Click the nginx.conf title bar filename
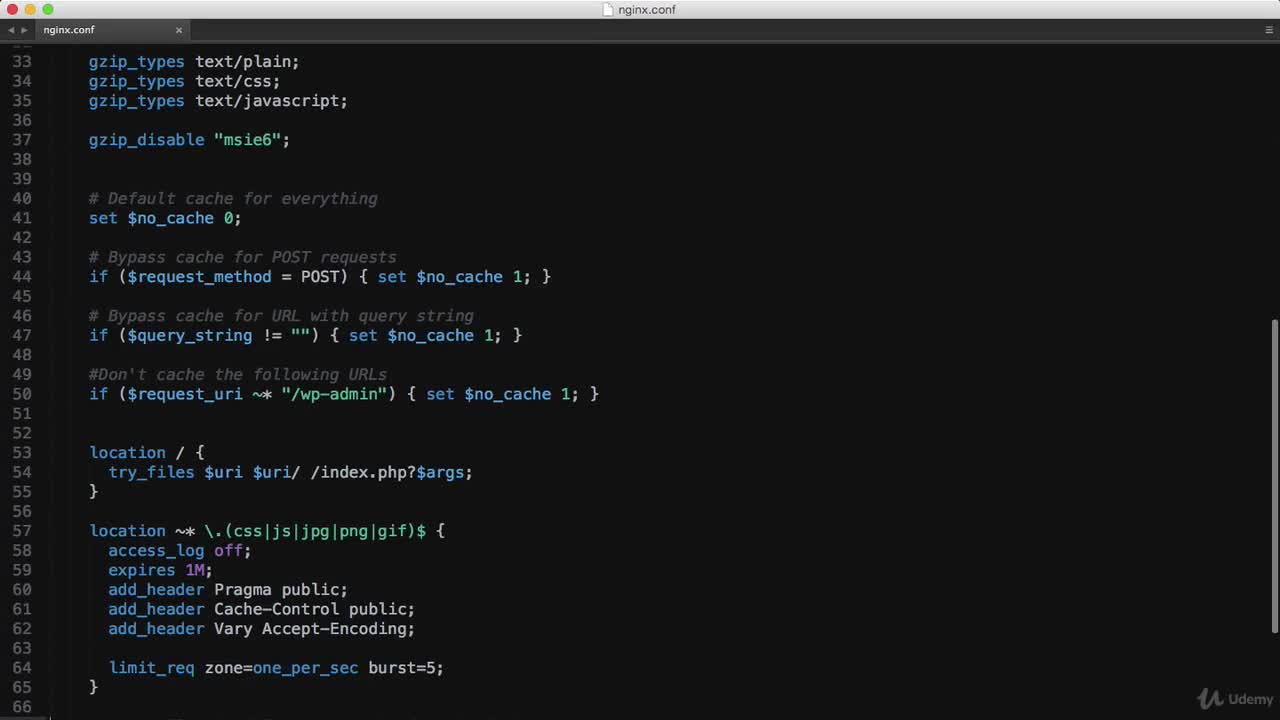This screenshot has width=1280, height=720. point(647,10)
